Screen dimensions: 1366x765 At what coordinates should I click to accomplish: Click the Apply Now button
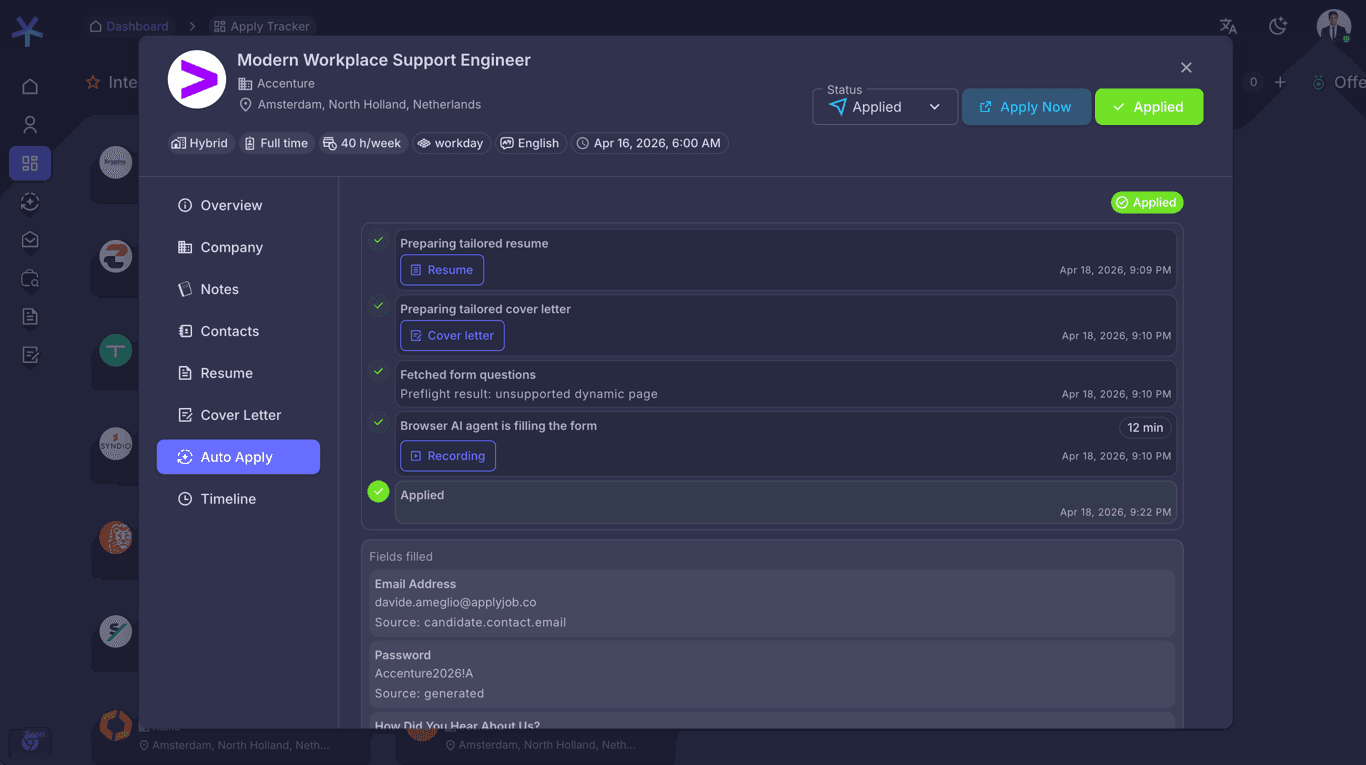click(1026, 107)
